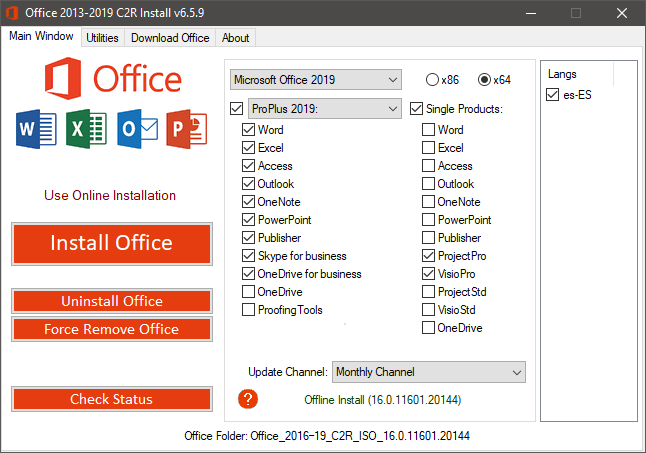Click the PowerPoint application logo
This screenshot has width=646, height=453.
187,129
